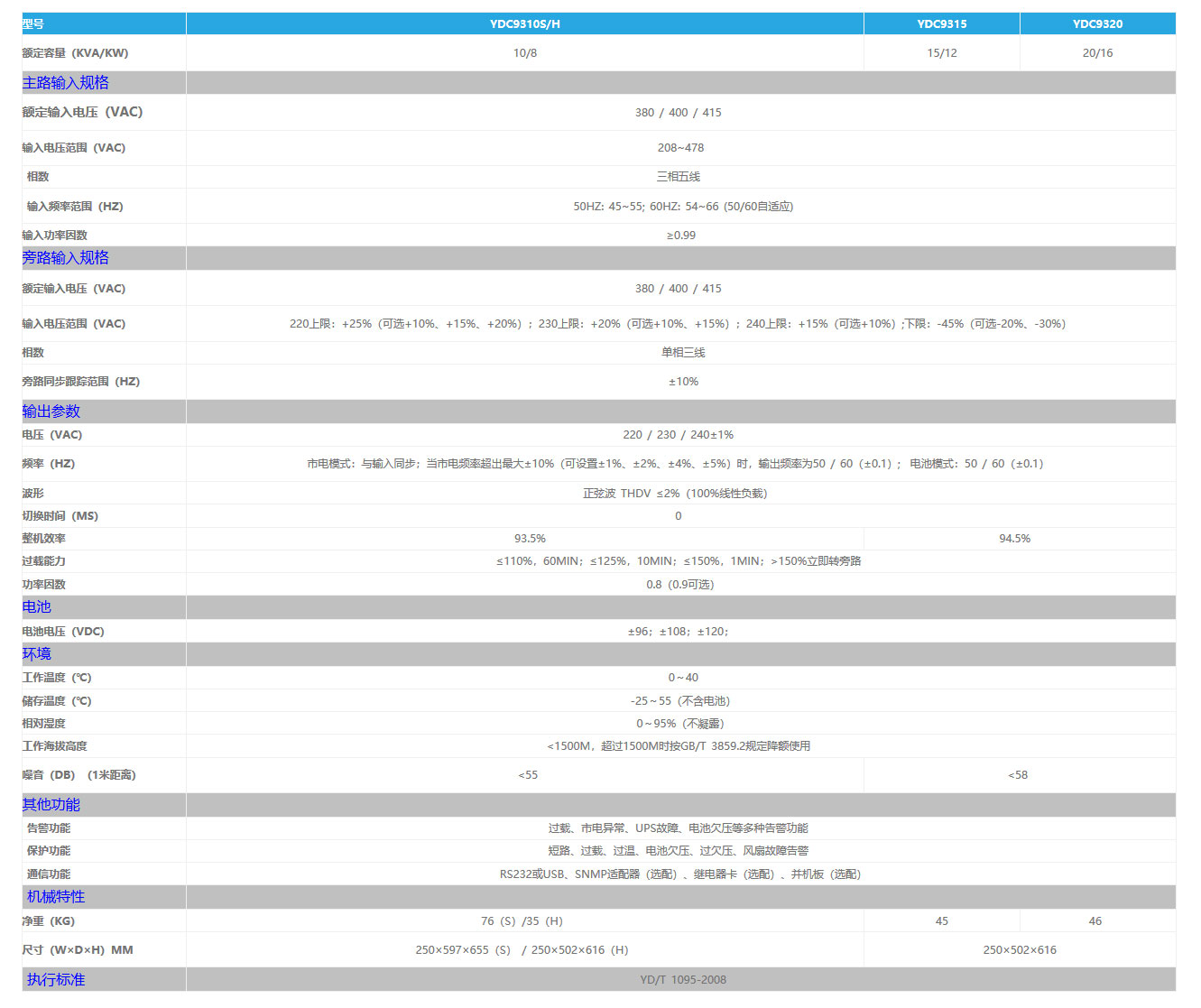Click the YDC9320 model header cell

tap(1097, 24)
